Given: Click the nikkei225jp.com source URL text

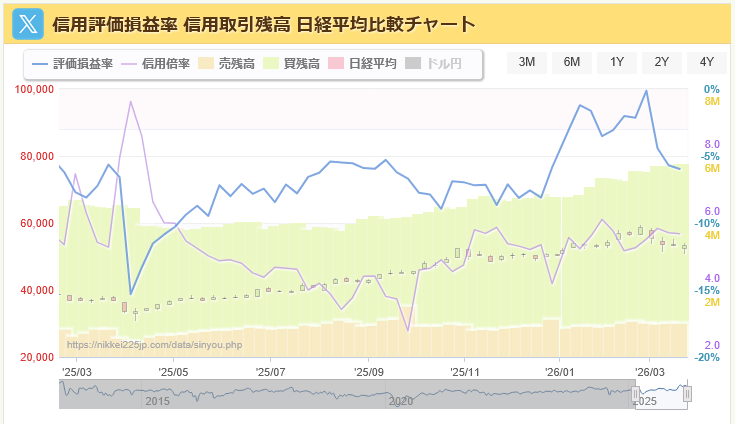Looking at the screenshot, I should tap(154, 345).
